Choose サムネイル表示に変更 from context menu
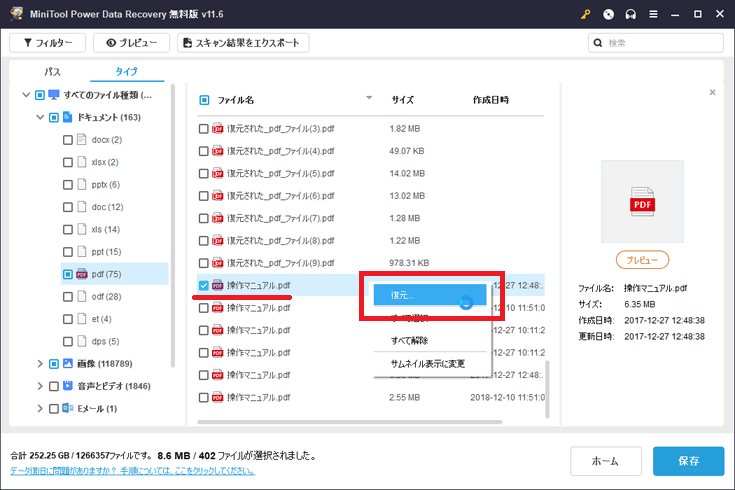This screenshot has width=735, height=490. [430, 363]
